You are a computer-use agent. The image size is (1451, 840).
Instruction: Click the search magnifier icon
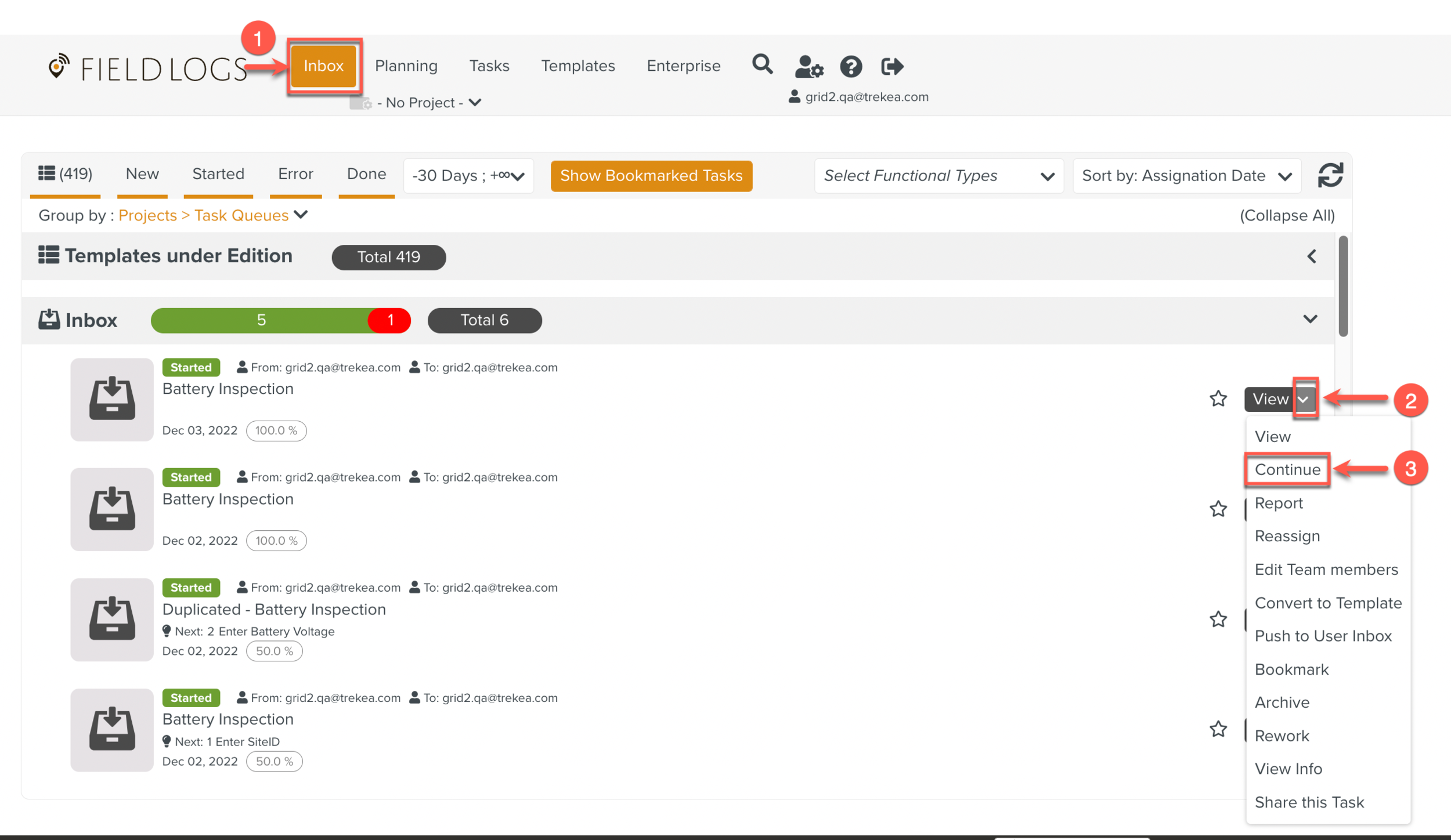coord(762,64)
